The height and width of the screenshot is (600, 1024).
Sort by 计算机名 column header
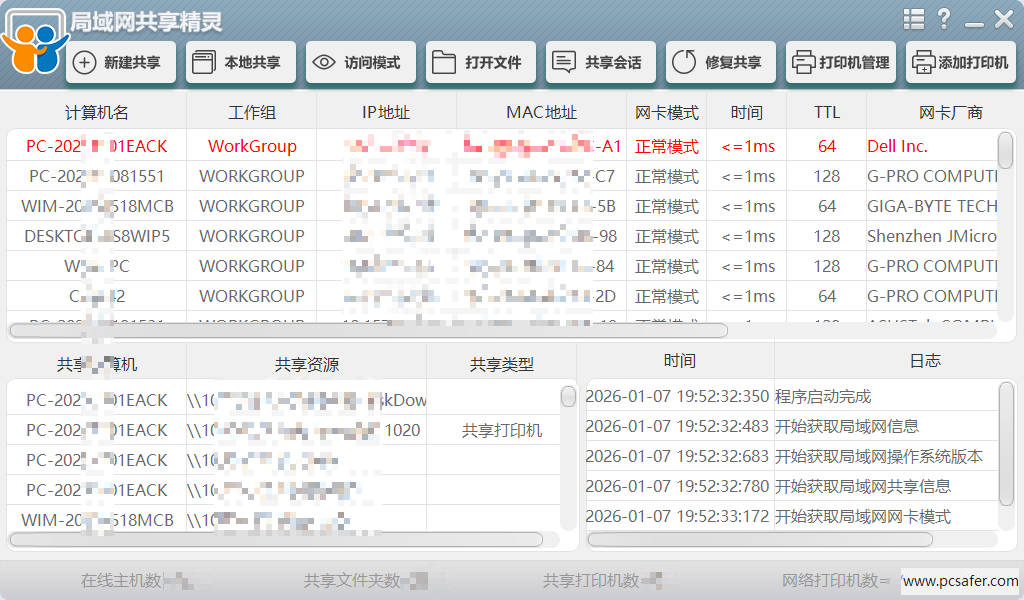pyautogui.click(x=97, y=112)
